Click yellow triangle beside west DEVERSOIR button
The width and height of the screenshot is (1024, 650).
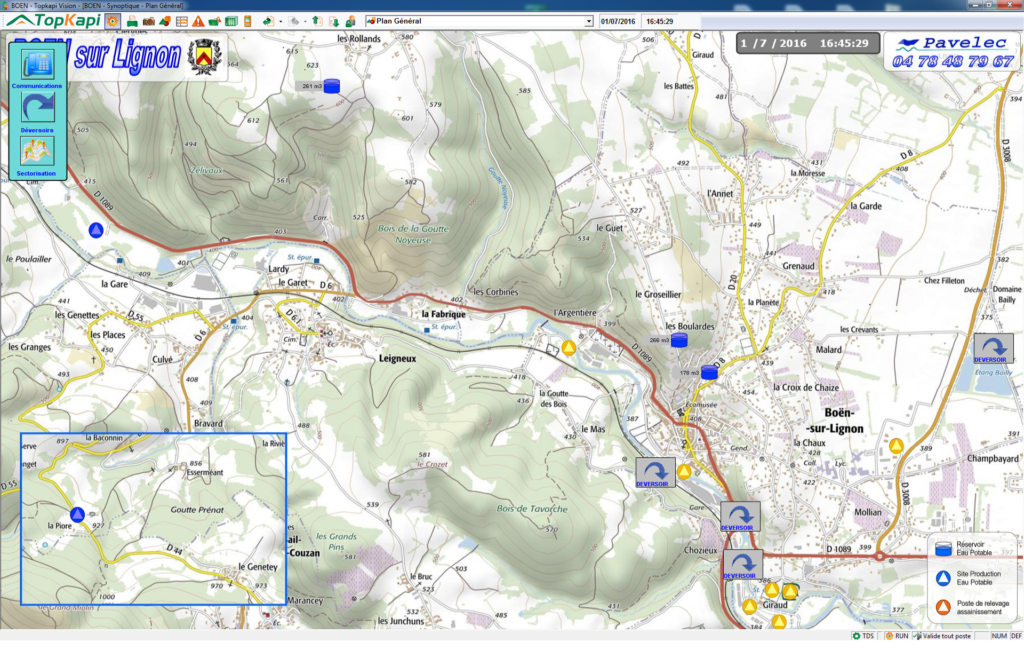684,471
